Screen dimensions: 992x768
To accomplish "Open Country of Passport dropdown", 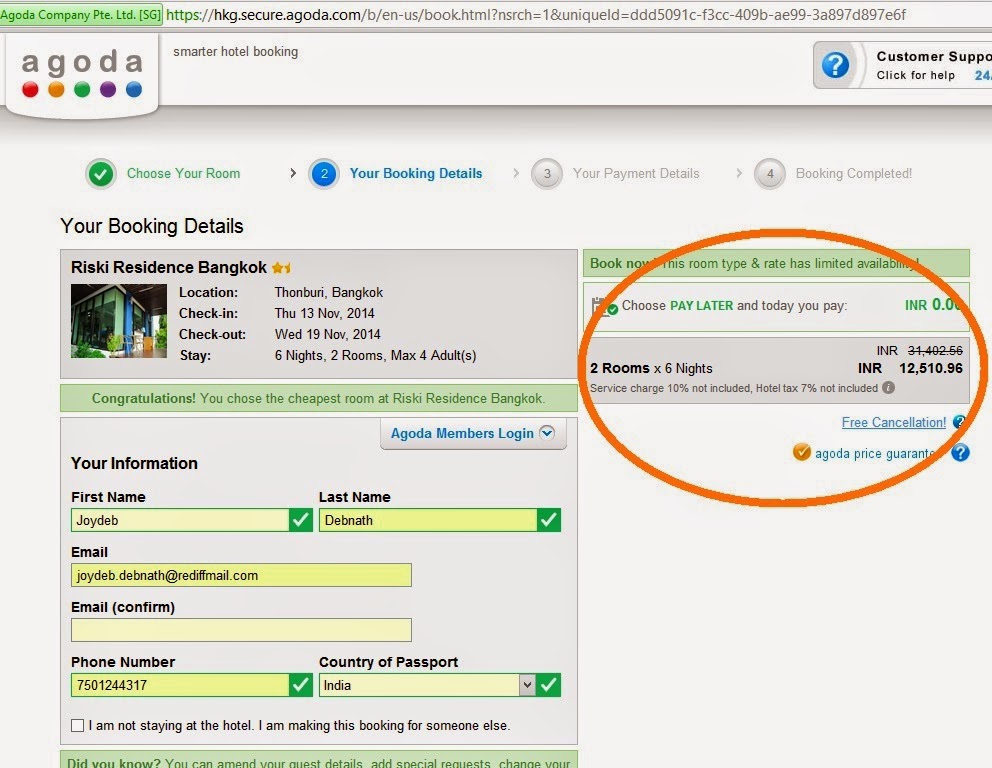I will point(527,685).
